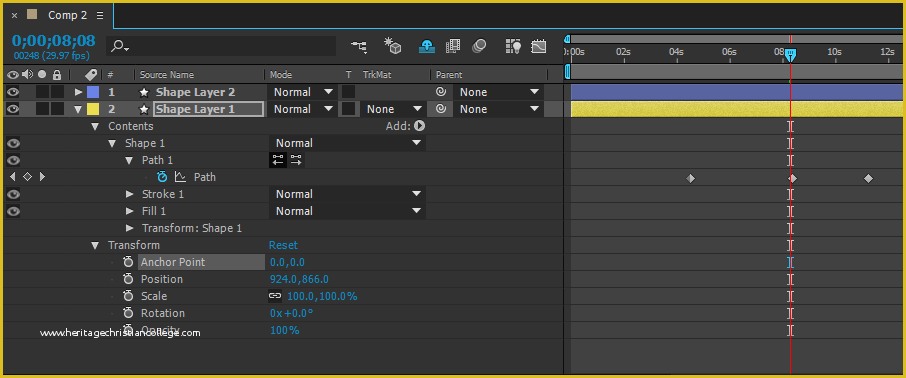The width and height of the screenshot is (906, 378).
Task: Open Shape Layer 1 TrkMat dropdown
Action: [392, 109]
